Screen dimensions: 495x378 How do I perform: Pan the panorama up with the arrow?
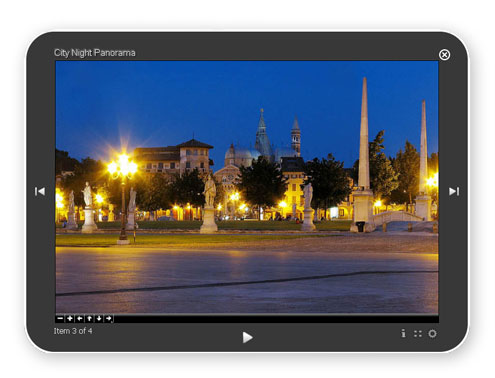point(89,319)
